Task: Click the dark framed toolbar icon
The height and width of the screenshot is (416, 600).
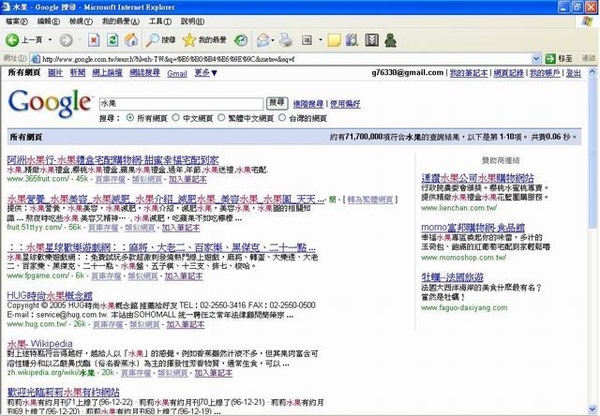Action: tap(372, 40)
